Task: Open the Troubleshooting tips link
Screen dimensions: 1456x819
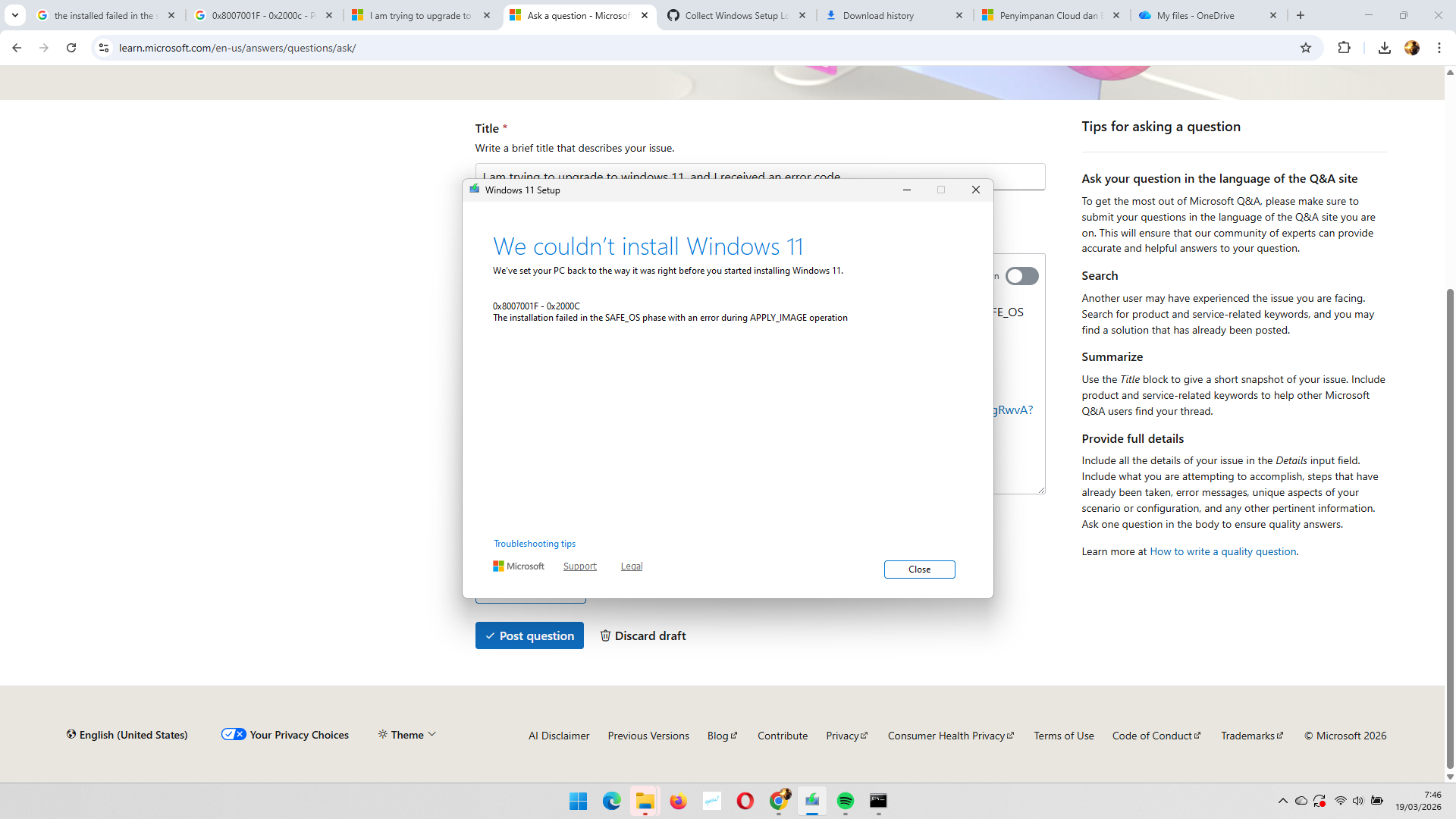Action: 534,544
